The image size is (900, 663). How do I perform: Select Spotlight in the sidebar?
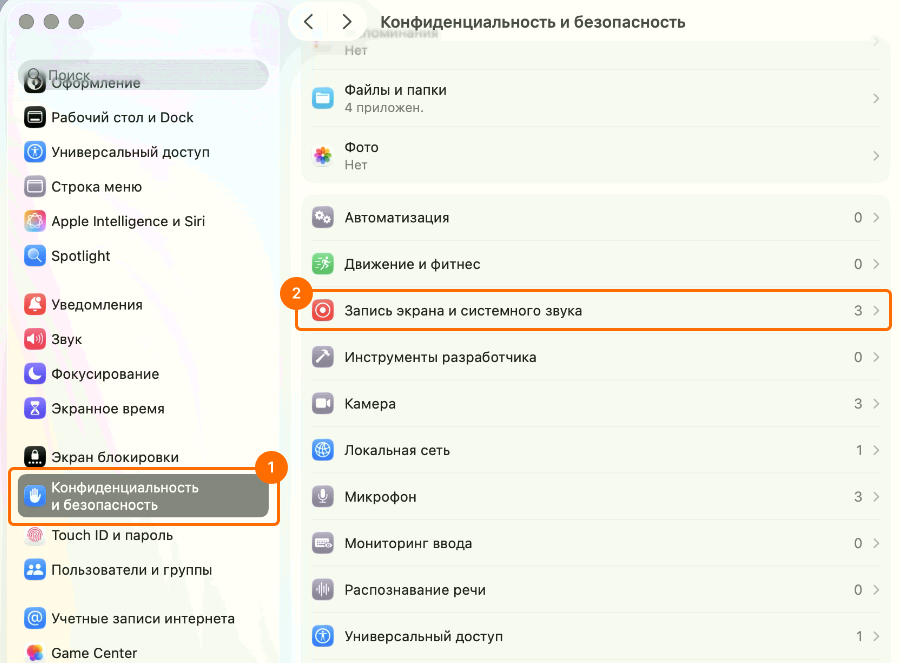coord(81,256)
